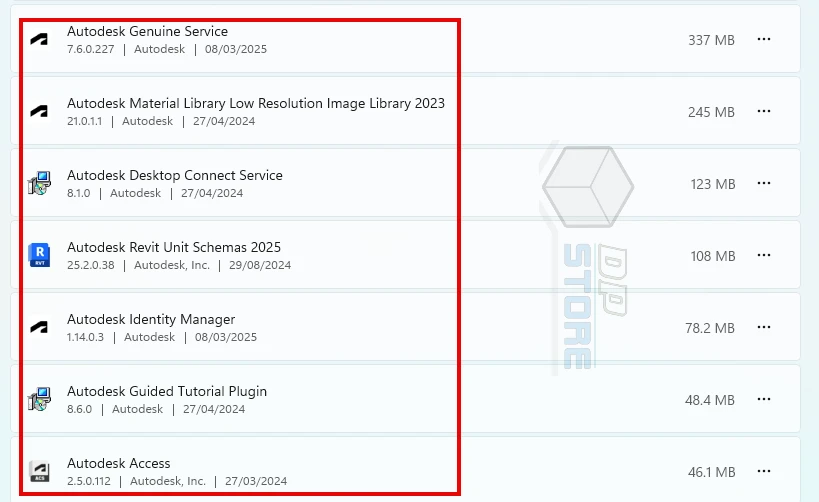This screenshot has width=819, height=502.
Task: Click the 29/08/2024 install date
Action: point(260,265)
